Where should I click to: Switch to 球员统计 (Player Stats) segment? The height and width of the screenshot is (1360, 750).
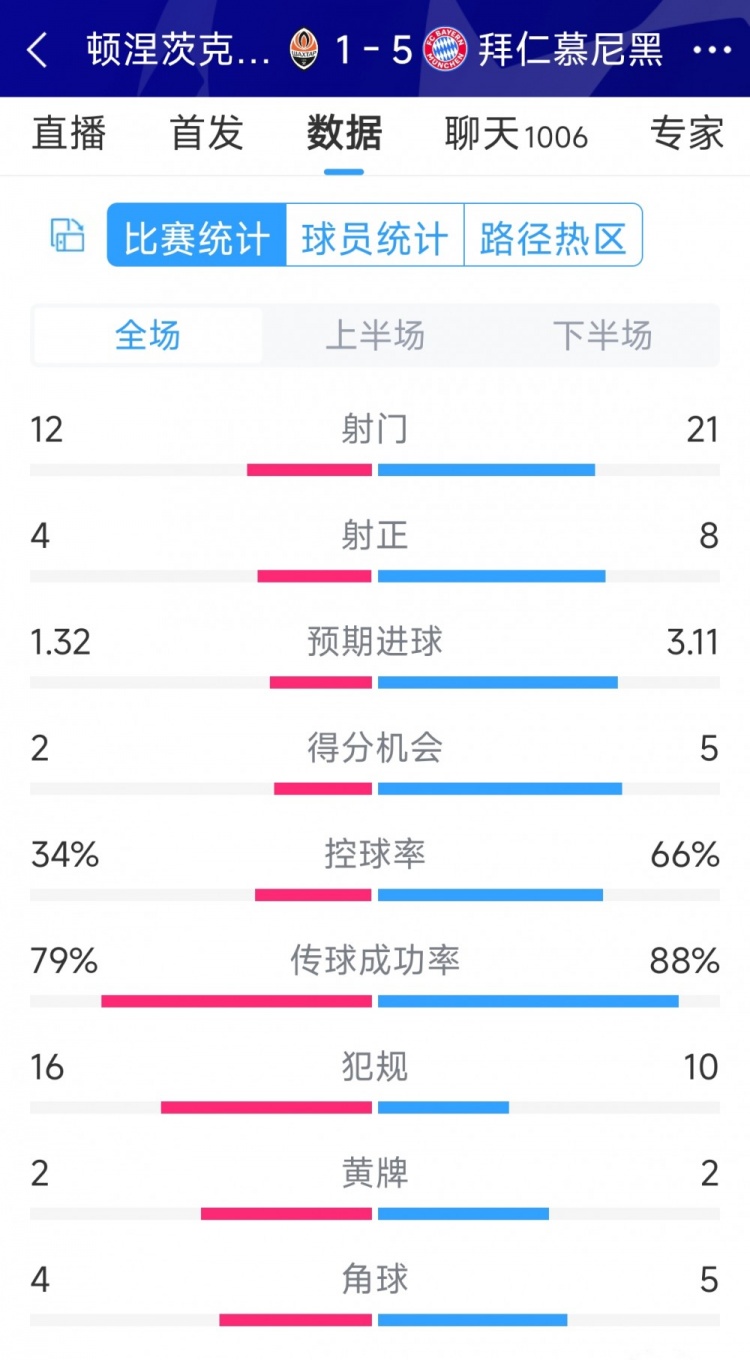tap(375, 234)
